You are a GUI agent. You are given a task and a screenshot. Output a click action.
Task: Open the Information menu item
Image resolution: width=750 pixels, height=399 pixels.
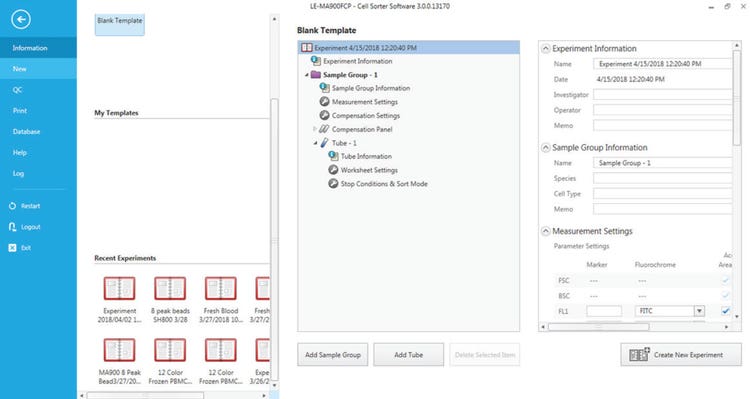click(x=38, y=48)
